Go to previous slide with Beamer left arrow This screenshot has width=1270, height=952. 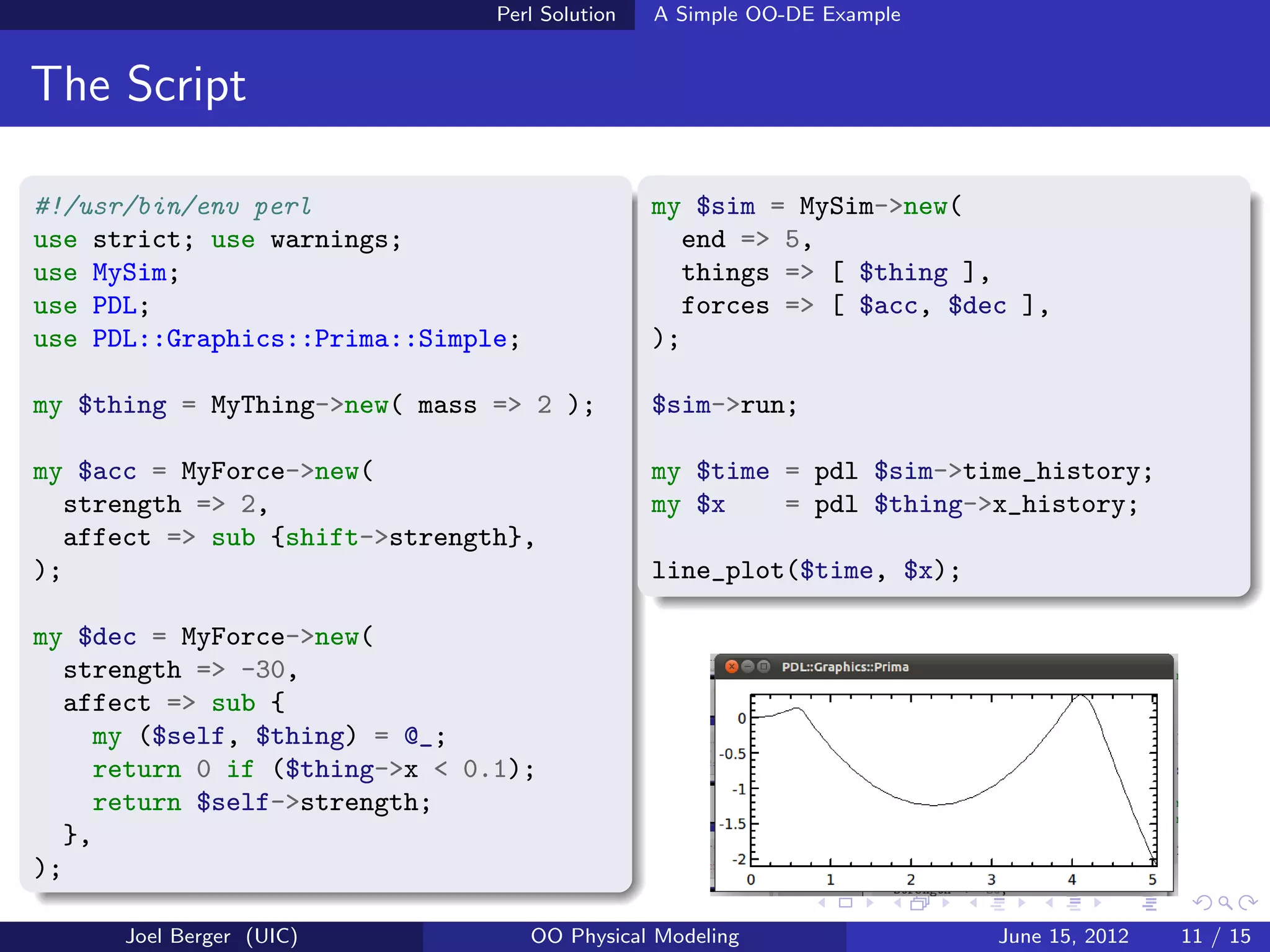click(822, 903)
